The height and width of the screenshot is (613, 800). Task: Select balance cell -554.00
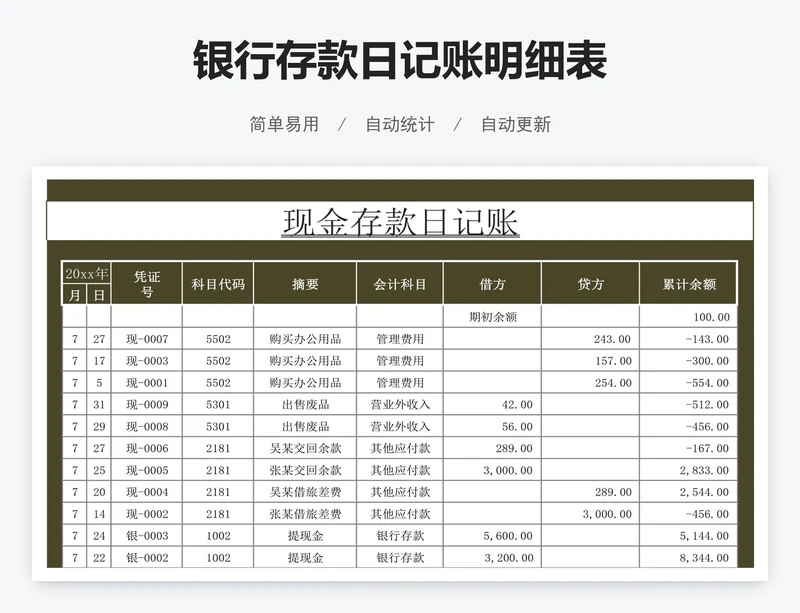(688, 382)
